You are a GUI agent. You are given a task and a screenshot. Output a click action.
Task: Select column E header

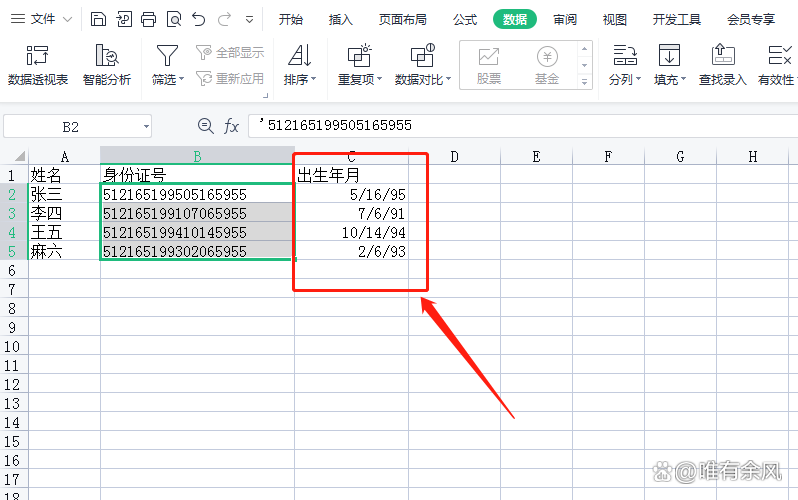[536, 156]
